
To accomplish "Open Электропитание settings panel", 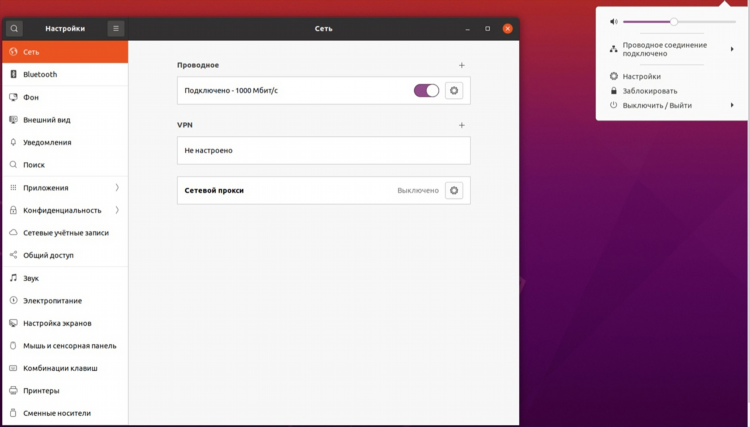I will coord(65,300).
